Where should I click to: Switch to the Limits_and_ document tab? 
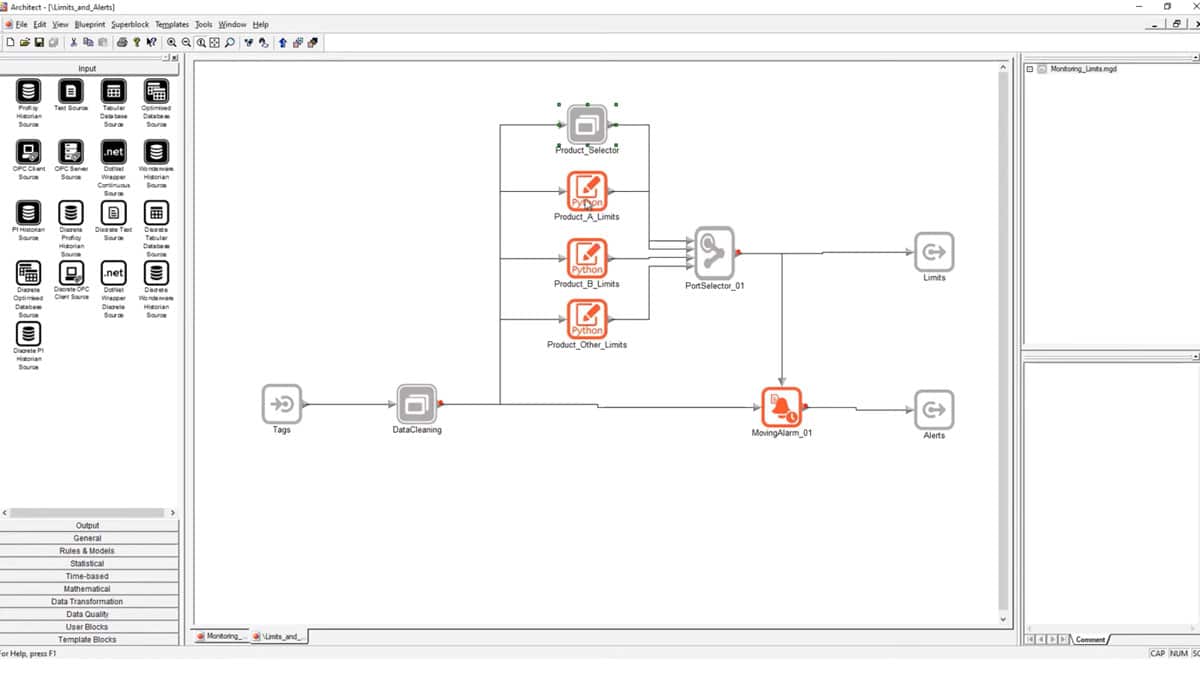[280, 636]
